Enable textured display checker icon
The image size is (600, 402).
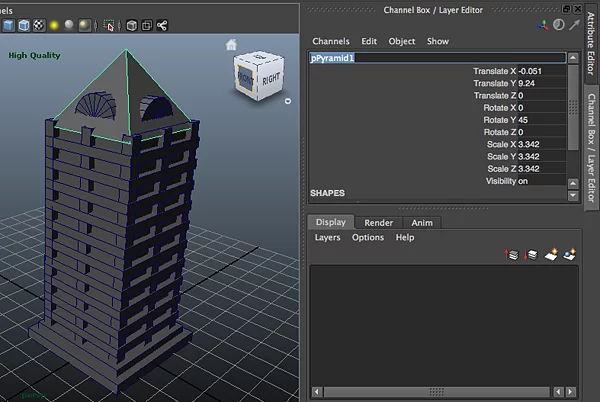click(39, 26)
